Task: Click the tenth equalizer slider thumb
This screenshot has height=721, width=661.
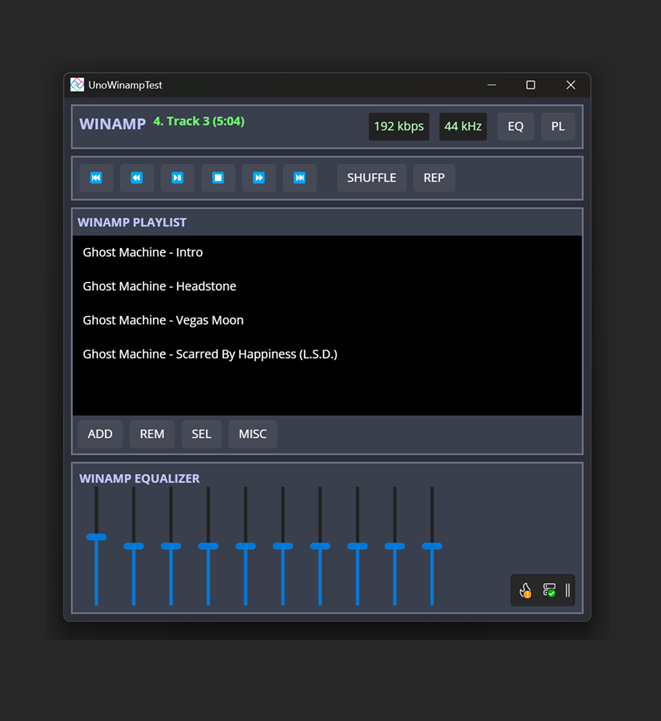Action: (x=432, y=546)
